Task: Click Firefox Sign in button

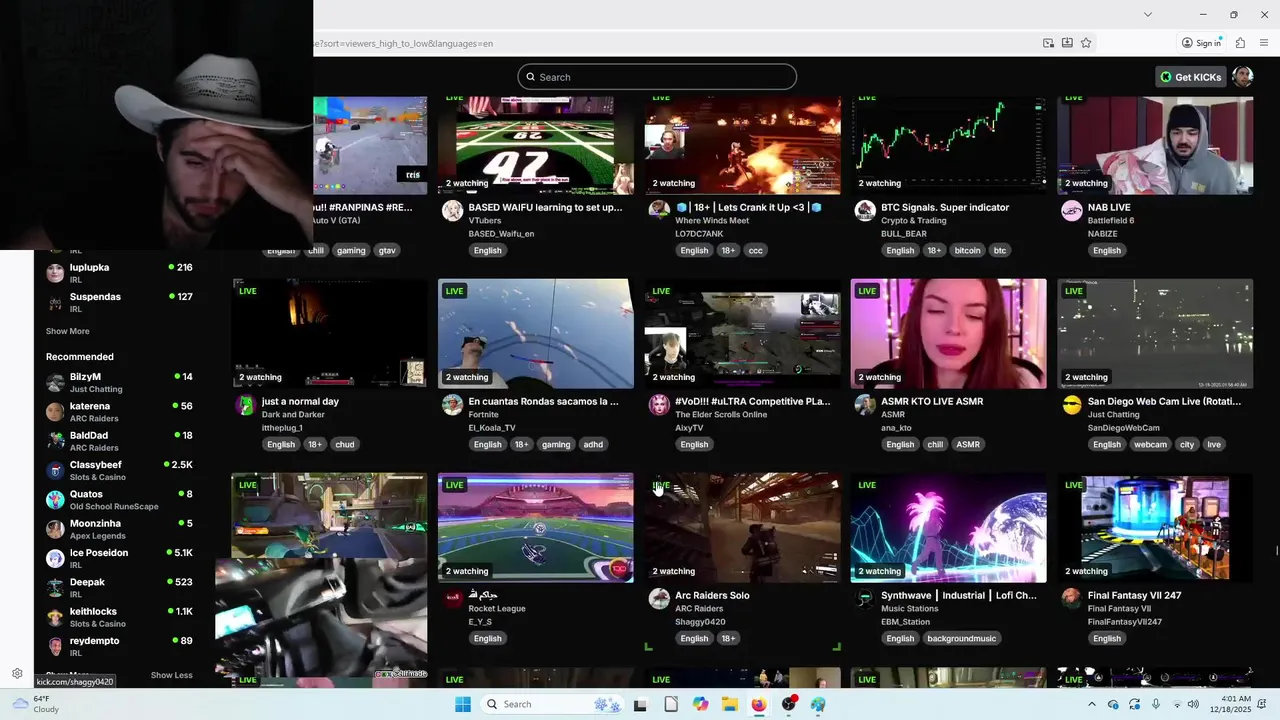Action: pyautogui.click(x=1201, y=43)
